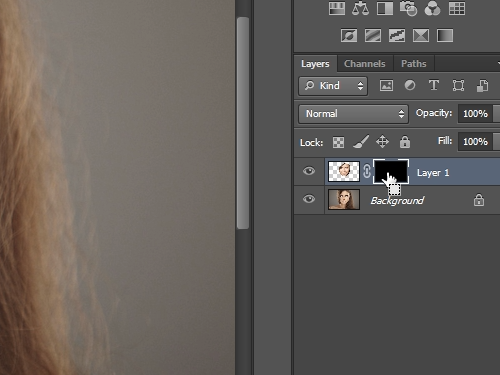Add a Photo Filter adjustment (camera icon)
The width and height of the screenshot is (500, 375).
[x=409, y=8]
